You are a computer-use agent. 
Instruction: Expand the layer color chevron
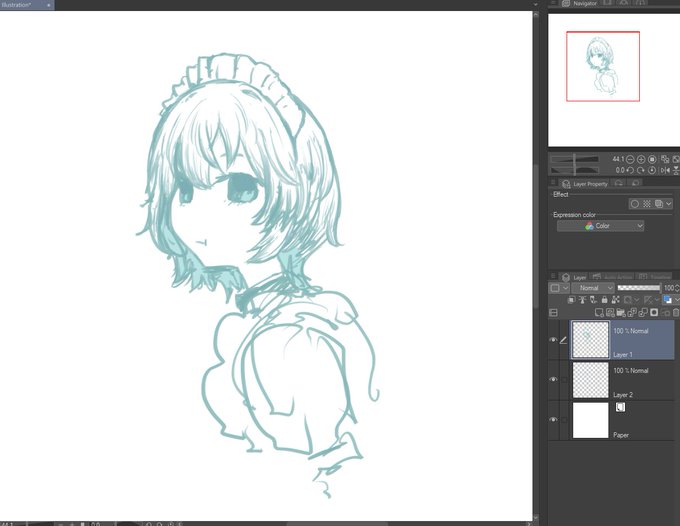click(x=677, y=300)
